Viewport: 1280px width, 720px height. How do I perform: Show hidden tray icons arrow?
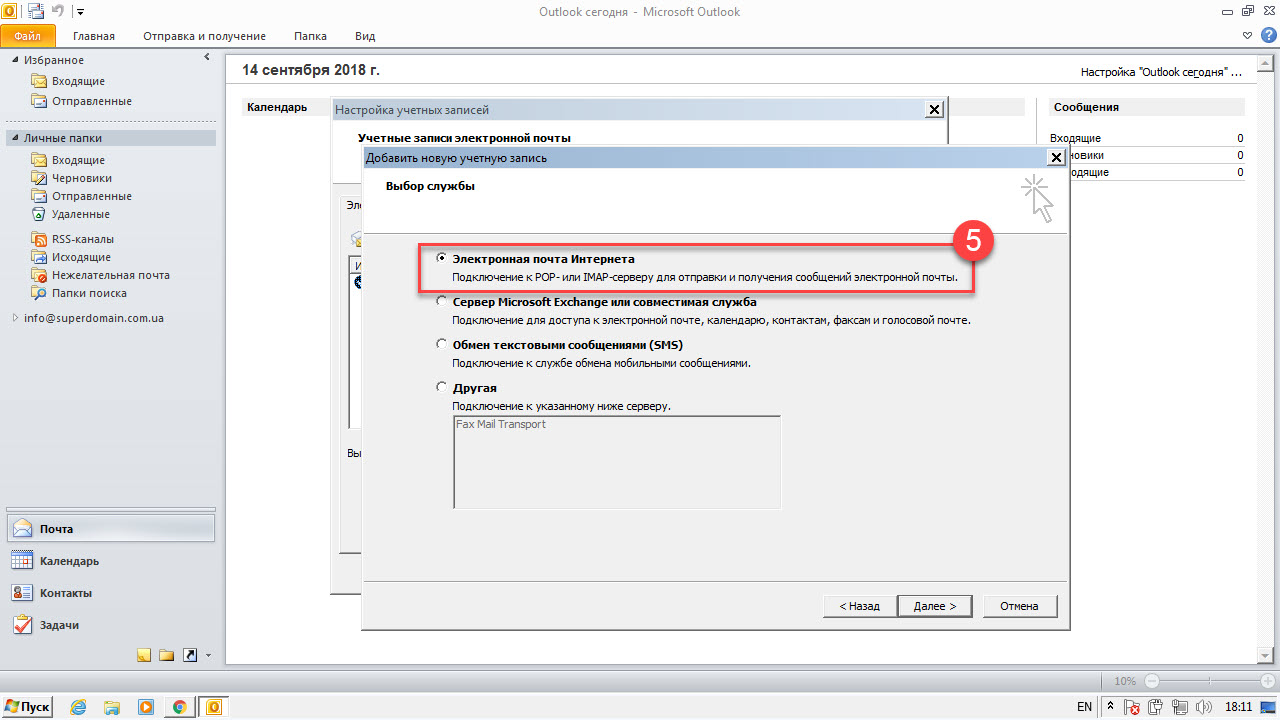1111,707
